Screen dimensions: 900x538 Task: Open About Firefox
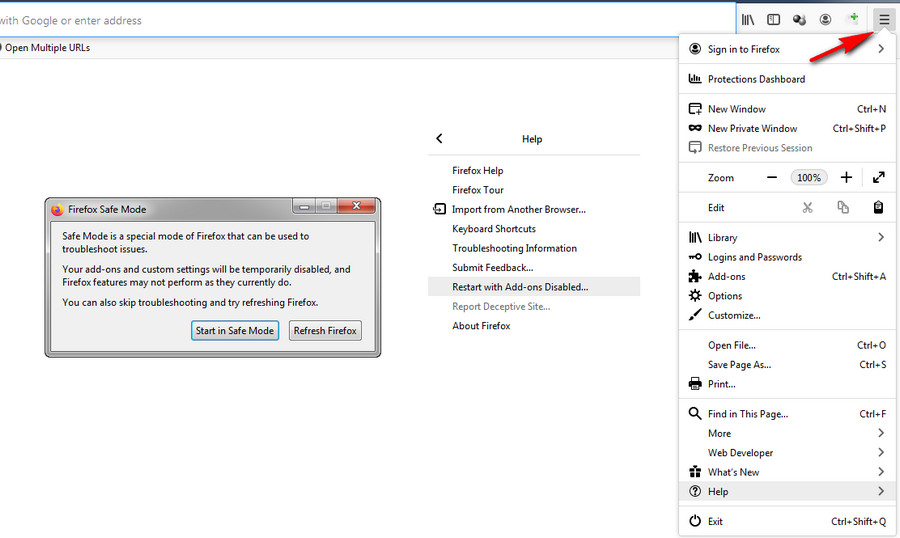click(x=534, y=326)
